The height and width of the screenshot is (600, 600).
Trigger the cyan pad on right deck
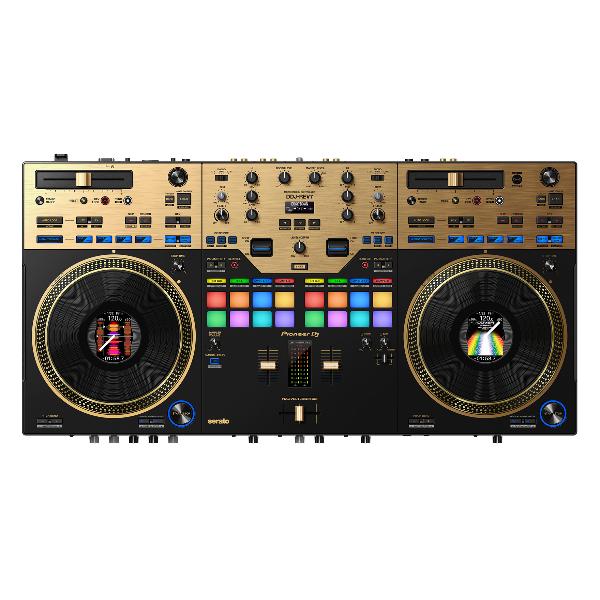point(360,319)
